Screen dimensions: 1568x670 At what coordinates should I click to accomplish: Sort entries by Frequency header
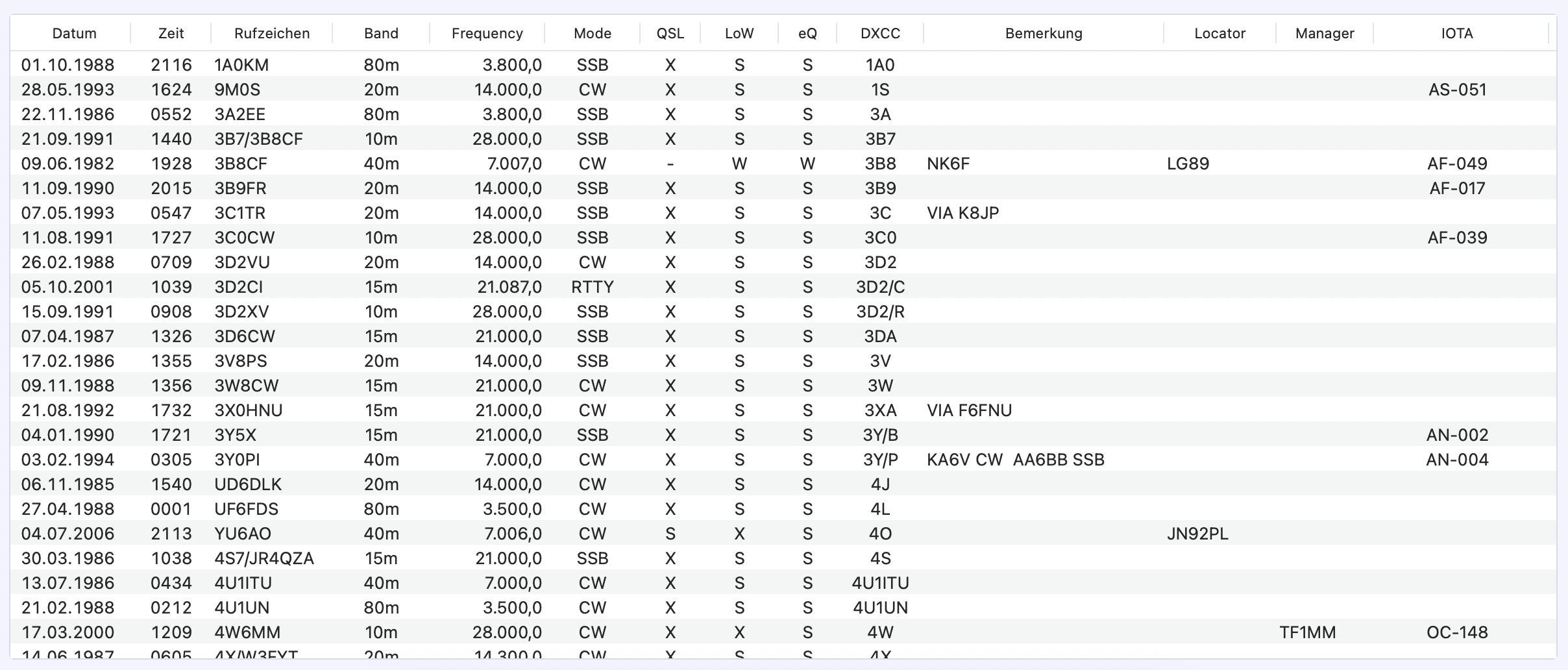pos(487,33)
